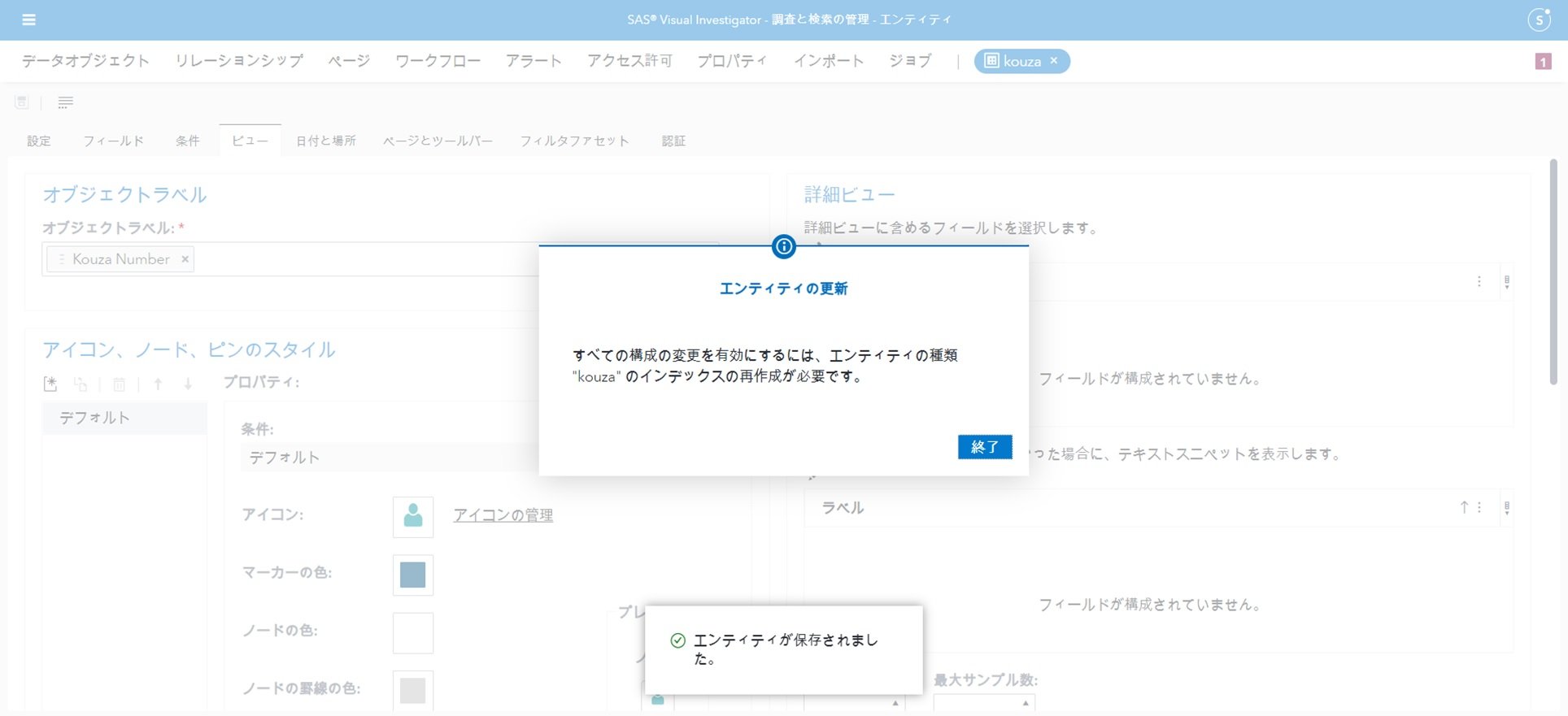The image size is (1568, 716).
Task: Click the save entity toolbar icon
Action: pyautogui.click(x=22, y=102)
